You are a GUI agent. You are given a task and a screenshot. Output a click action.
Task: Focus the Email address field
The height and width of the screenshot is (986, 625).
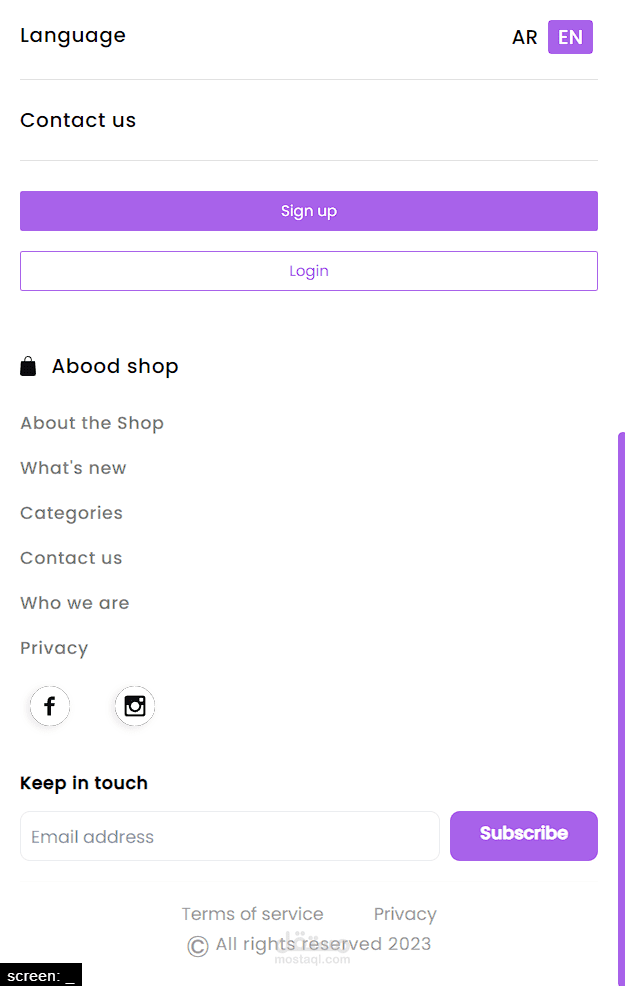[230, 836]
